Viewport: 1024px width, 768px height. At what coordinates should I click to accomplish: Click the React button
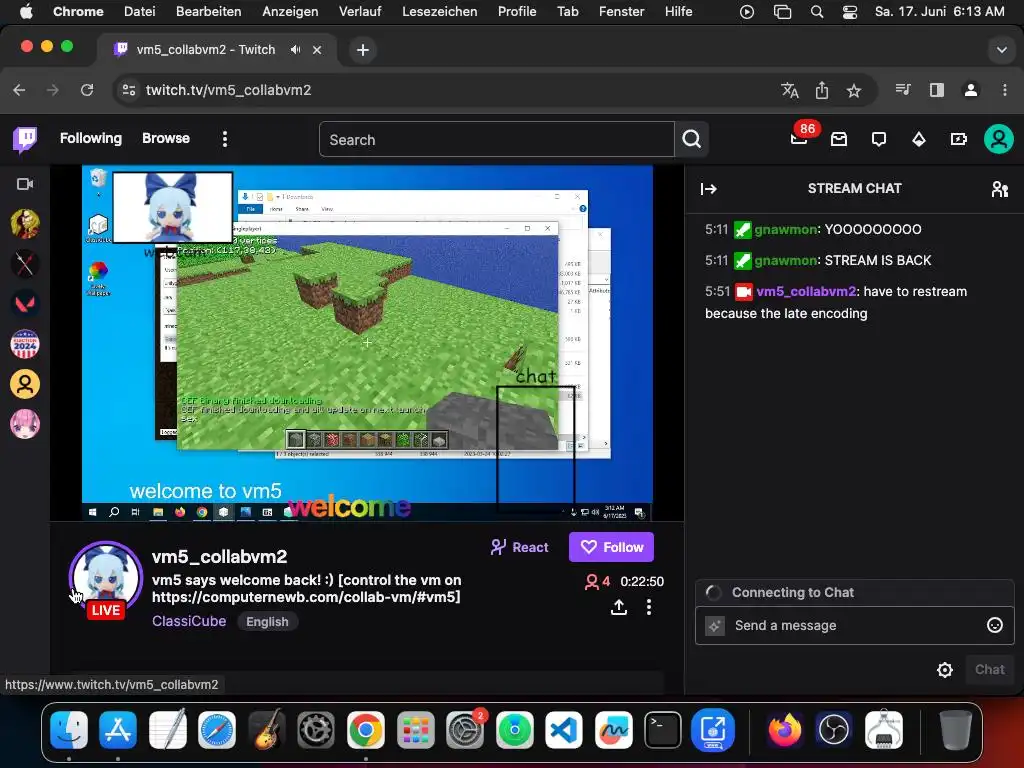click(519, 547)
